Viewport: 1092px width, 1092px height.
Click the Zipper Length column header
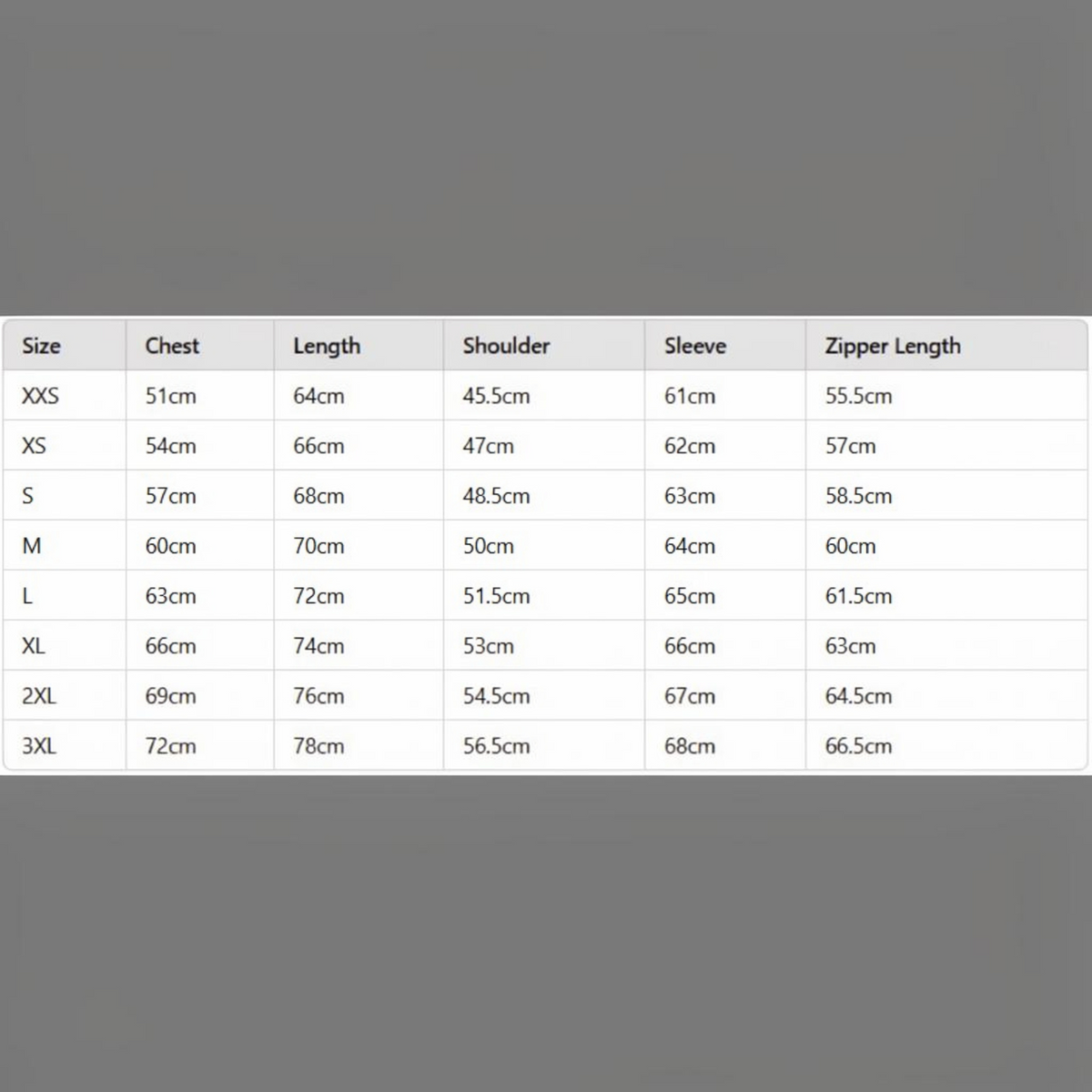tap(893, 346)
